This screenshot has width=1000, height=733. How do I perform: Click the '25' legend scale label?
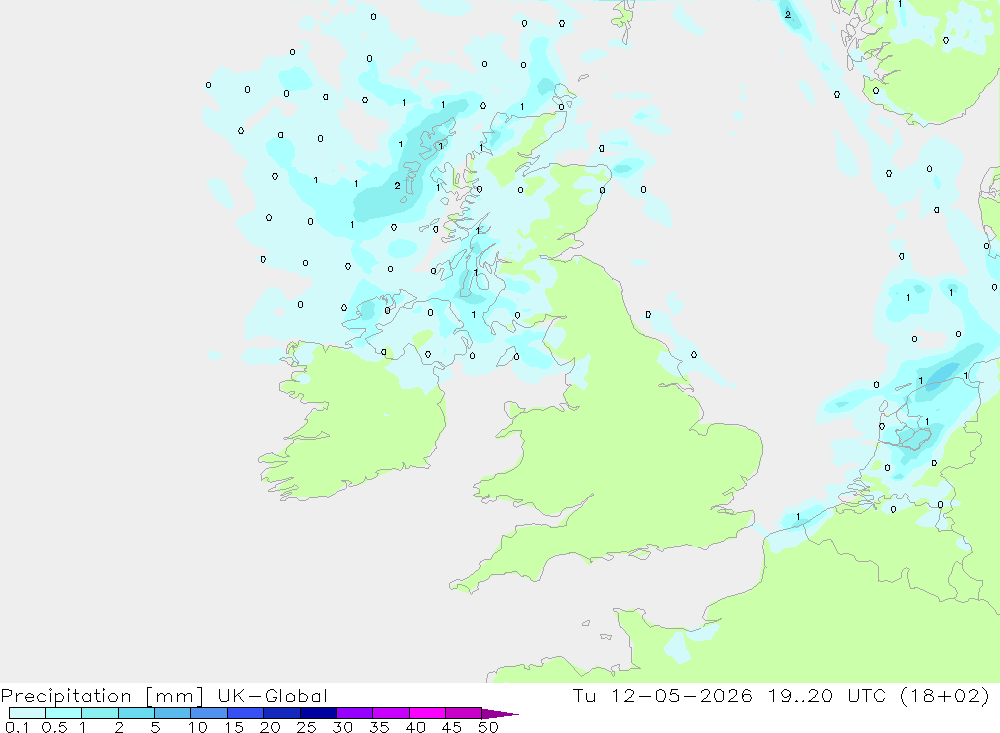306,727
